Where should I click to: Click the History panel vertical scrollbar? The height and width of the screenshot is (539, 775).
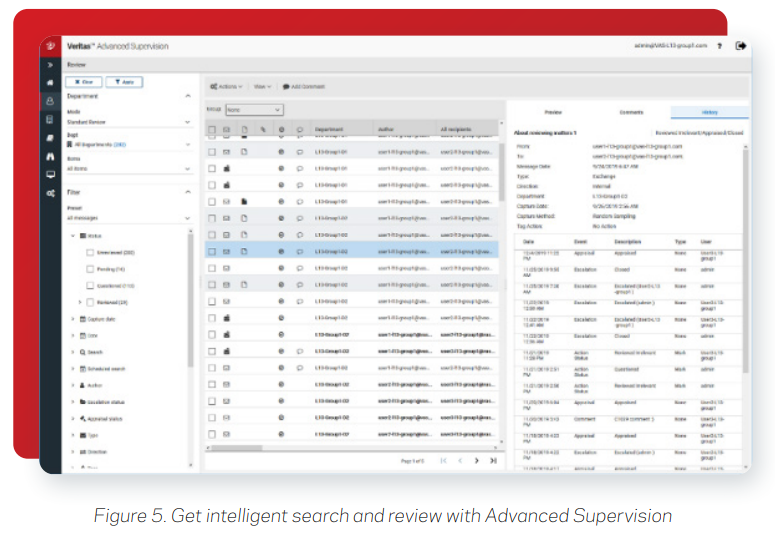click(745, 262)
